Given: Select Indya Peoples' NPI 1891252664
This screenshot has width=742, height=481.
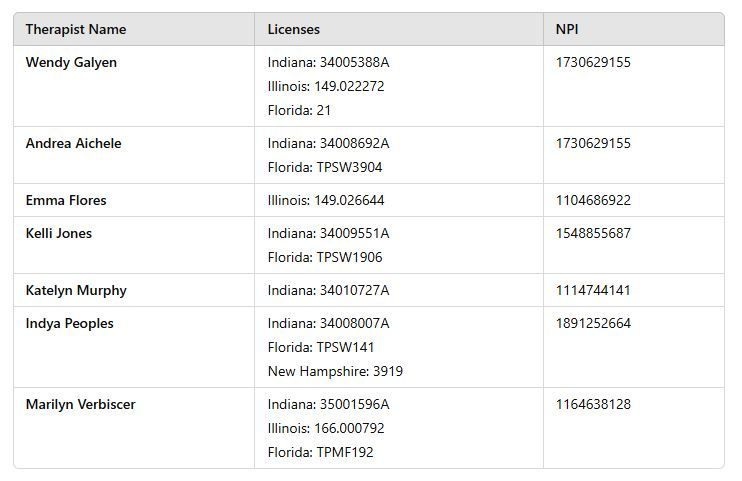Looking at the screenshot, I should point(593,323).
